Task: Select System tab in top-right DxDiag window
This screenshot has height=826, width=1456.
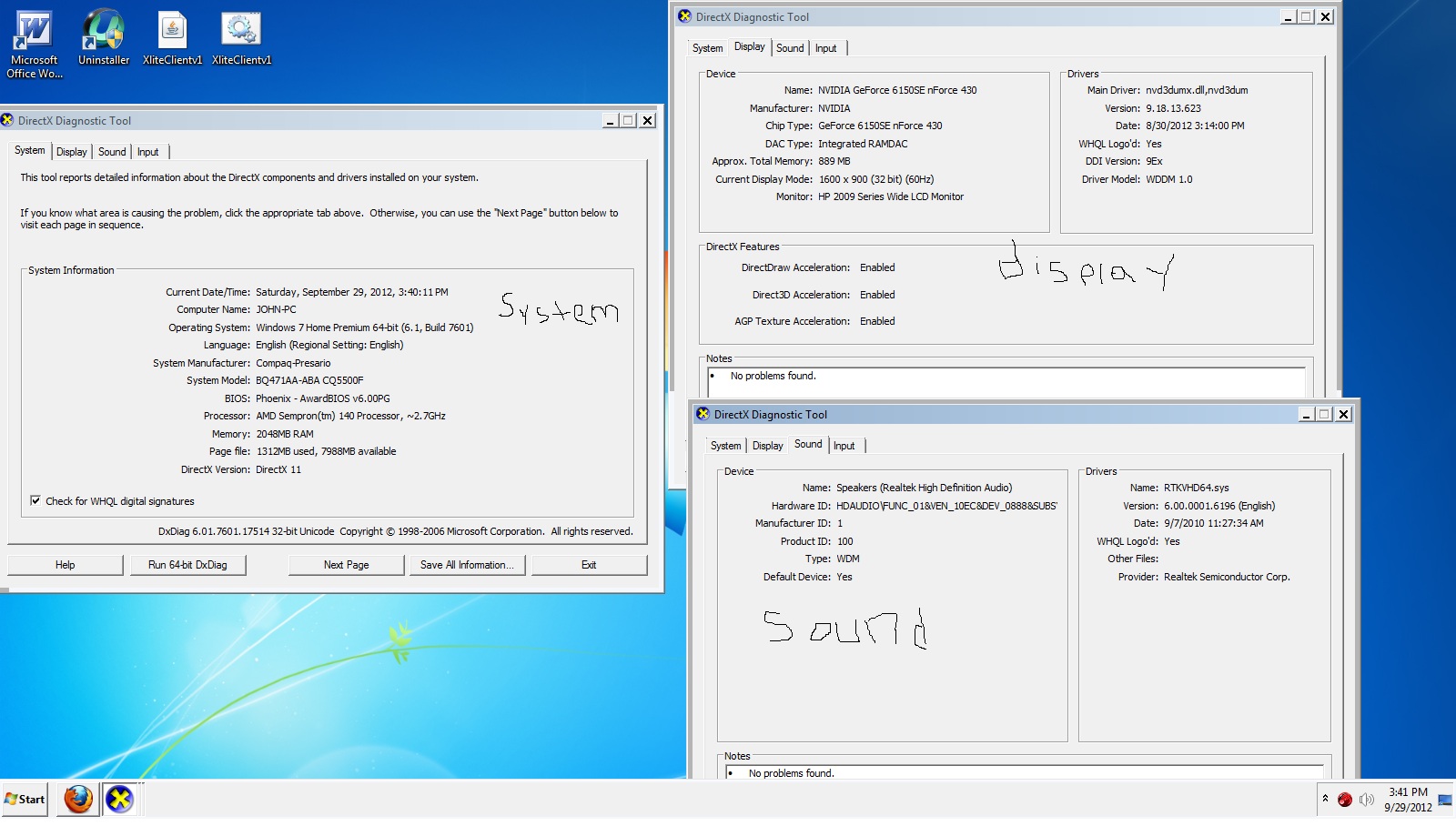Action: (707, 48)
